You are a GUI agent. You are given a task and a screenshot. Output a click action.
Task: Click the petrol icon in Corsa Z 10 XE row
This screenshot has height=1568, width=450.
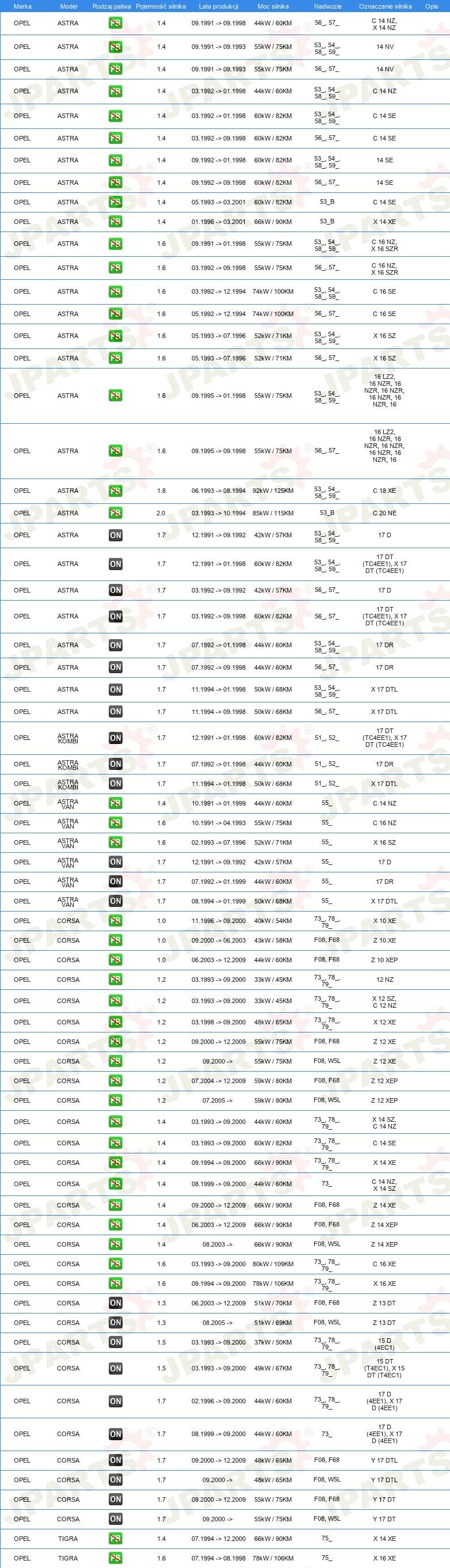click(x=115, y=940)
